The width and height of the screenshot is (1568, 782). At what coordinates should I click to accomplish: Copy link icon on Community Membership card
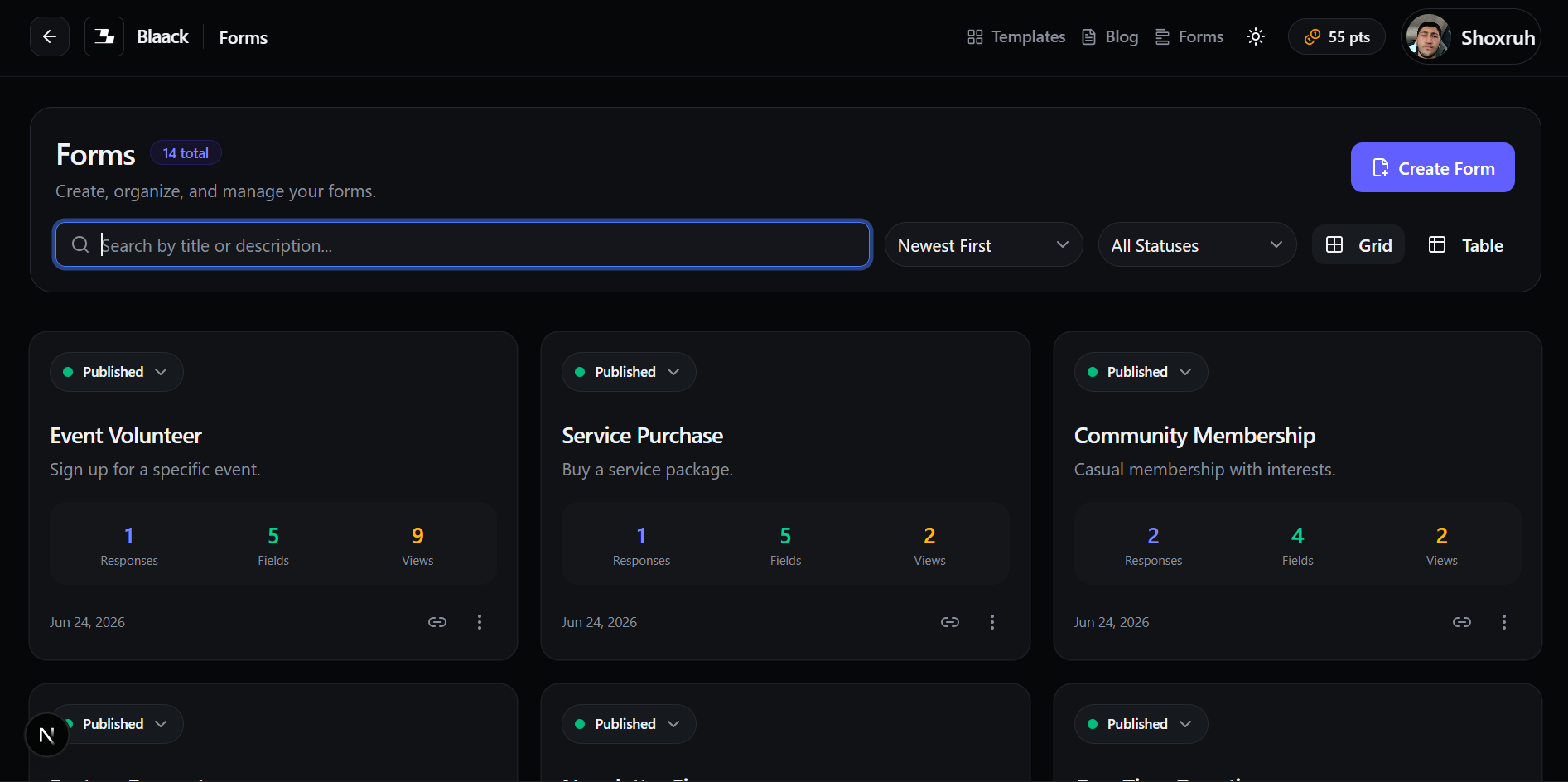pyautogui.click(x=1462, y=622)
